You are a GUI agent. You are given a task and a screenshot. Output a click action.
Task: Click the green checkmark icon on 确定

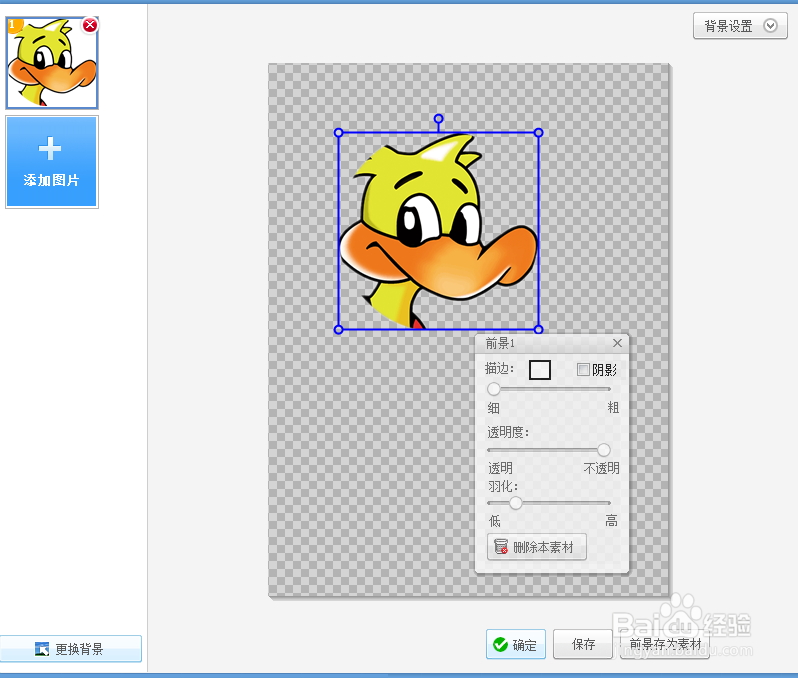pos(501,644)
